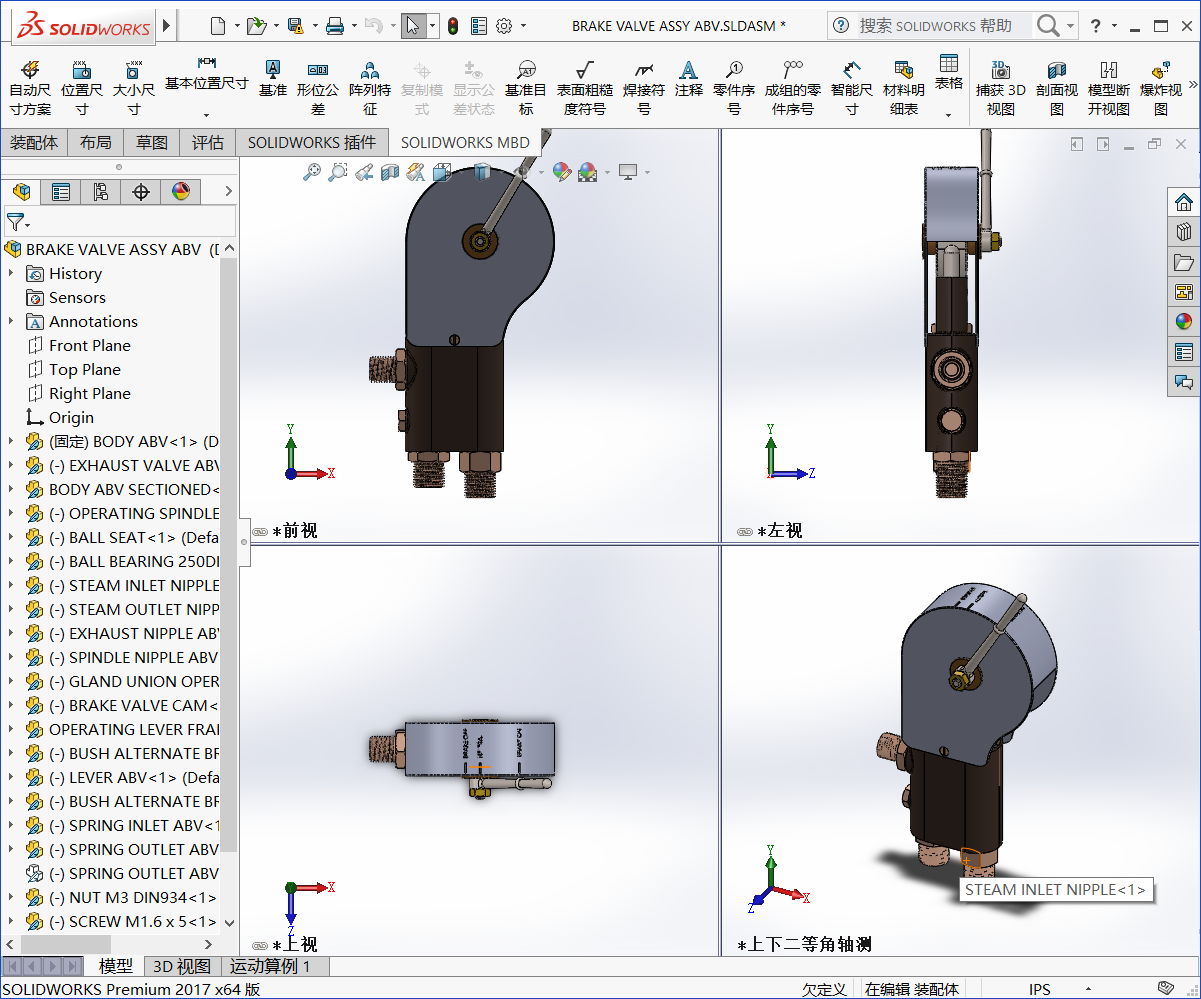Click the 搜索 SOLIDWORKS 帮助 search field
The image size is (1201, 999).
pos(943,25)
